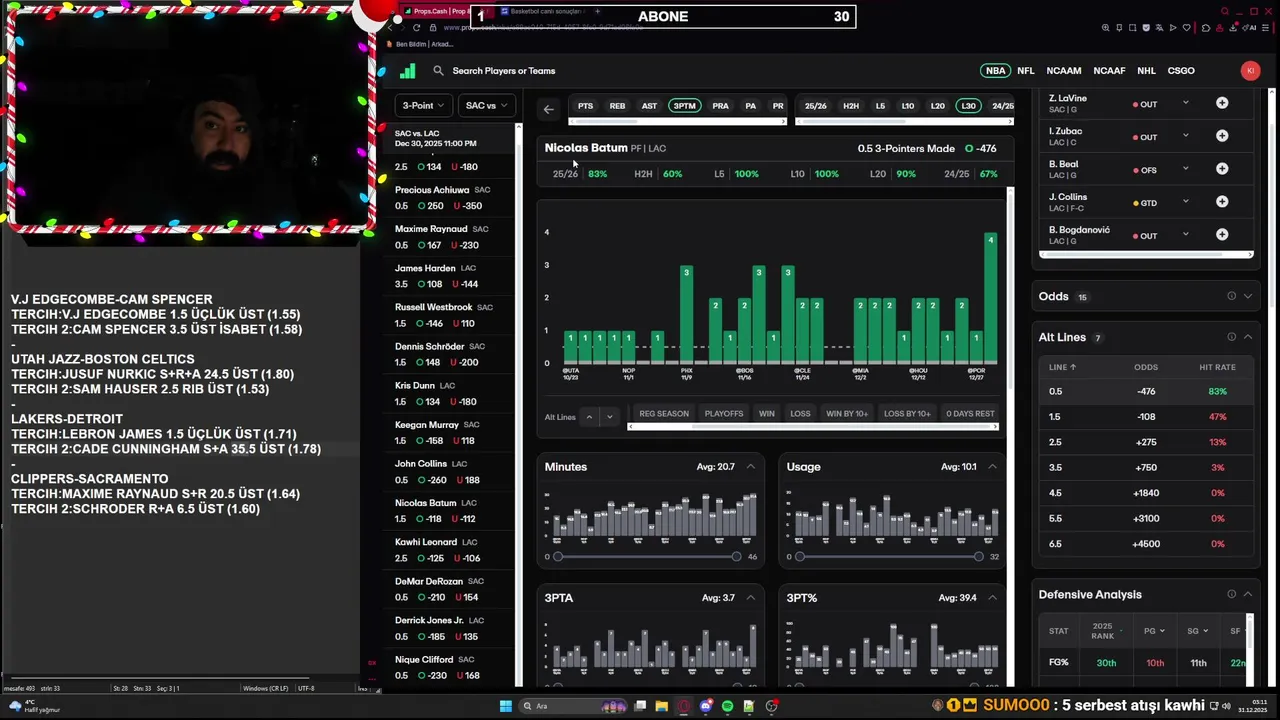Click the Usage range slider right handle

tap(978, 556)
